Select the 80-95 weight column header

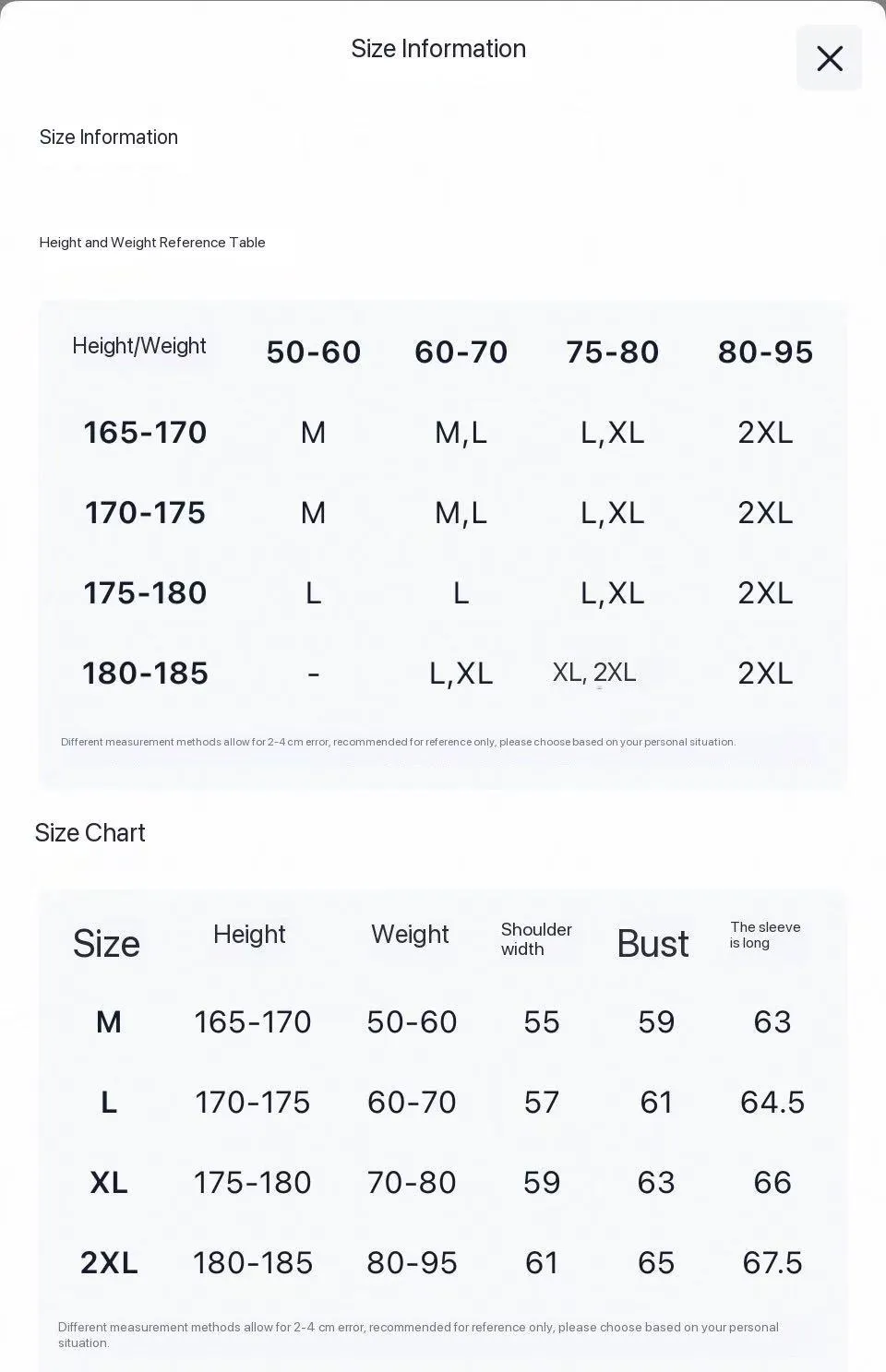point(765,352)
